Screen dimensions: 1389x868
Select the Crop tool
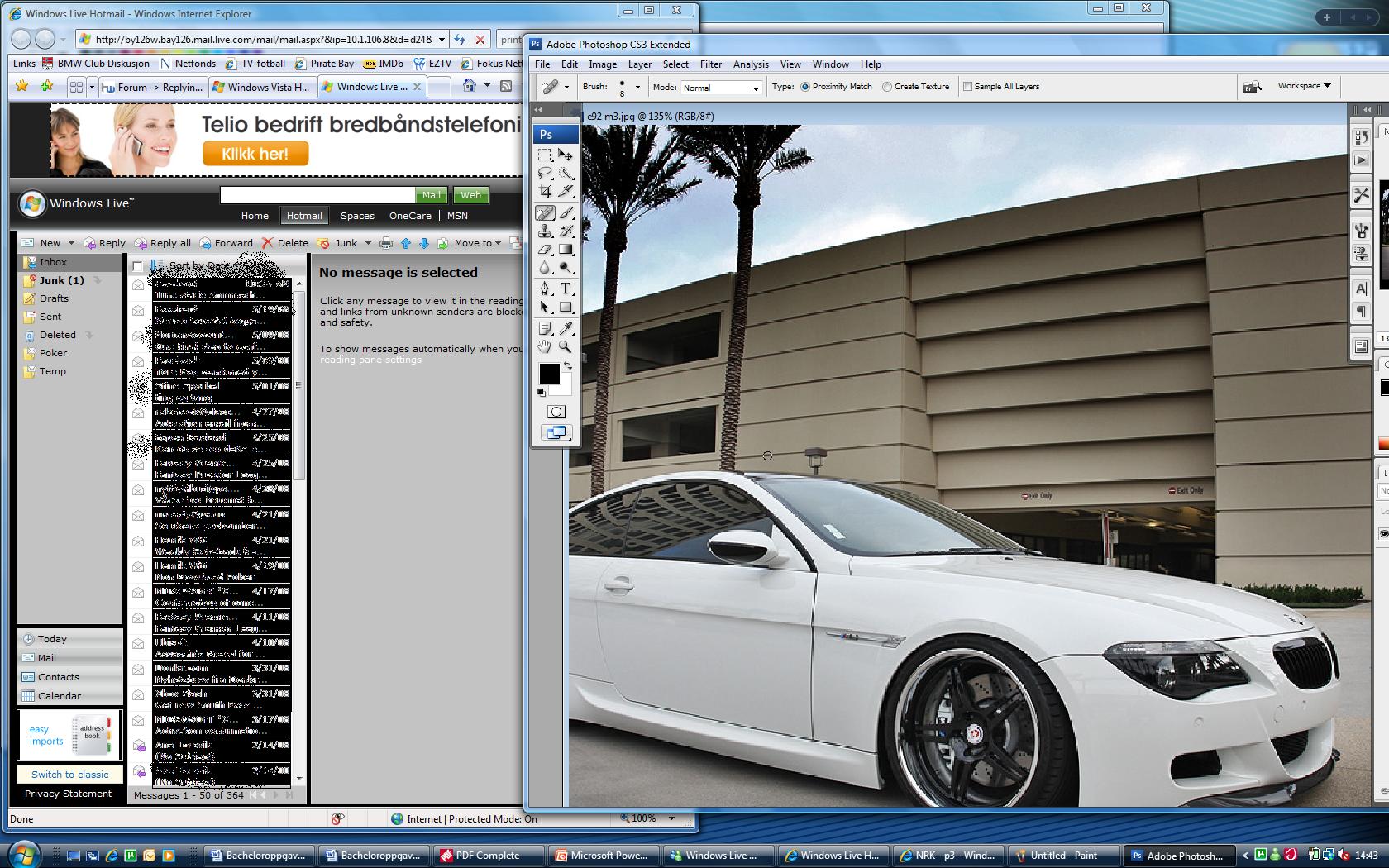[x=545, y=191]
